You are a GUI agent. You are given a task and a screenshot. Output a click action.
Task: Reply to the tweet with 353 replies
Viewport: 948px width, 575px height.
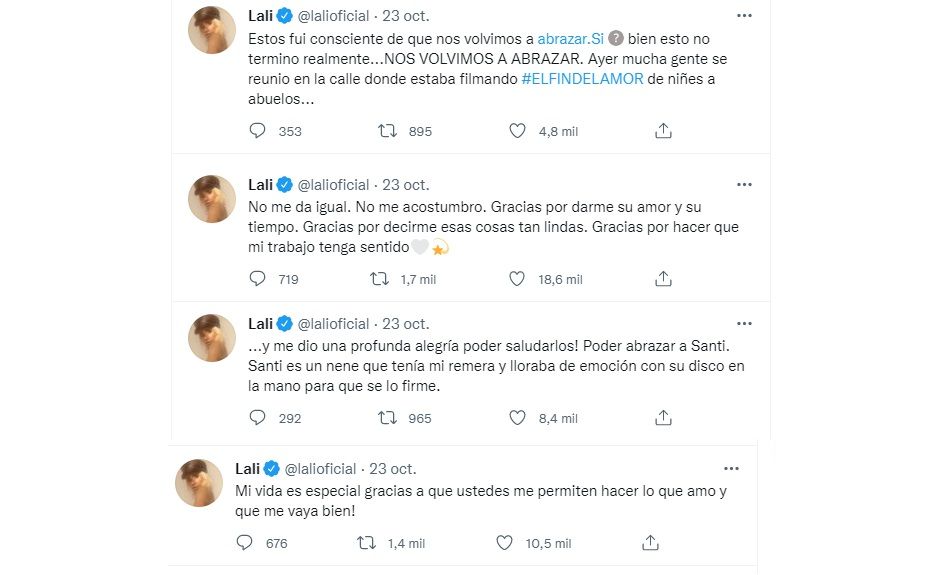click(x=257, y=131)
